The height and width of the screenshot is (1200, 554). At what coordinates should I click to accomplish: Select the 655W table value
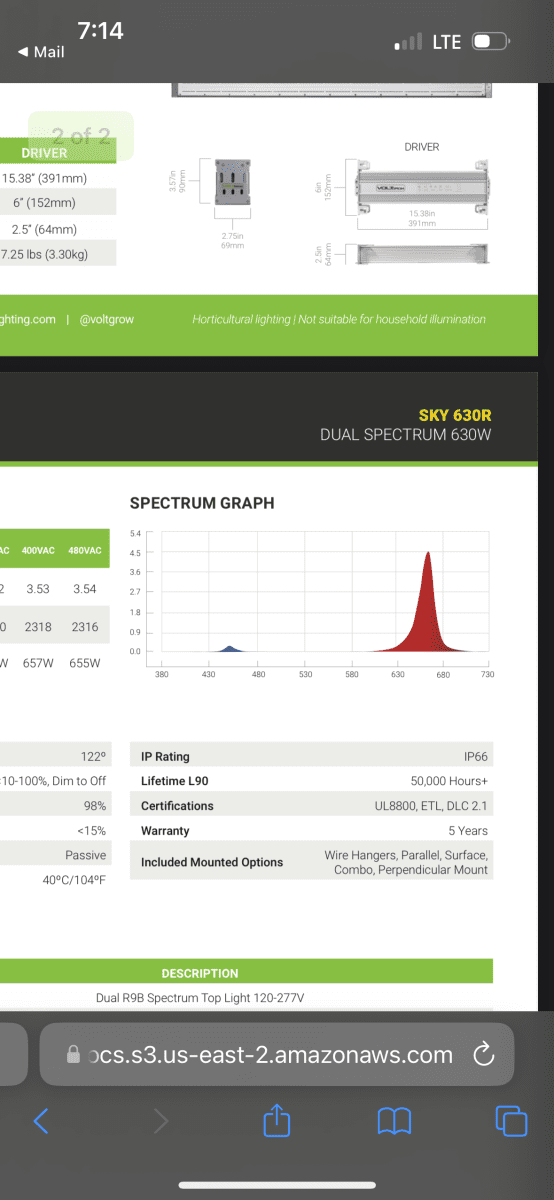[x=85, y=663]
